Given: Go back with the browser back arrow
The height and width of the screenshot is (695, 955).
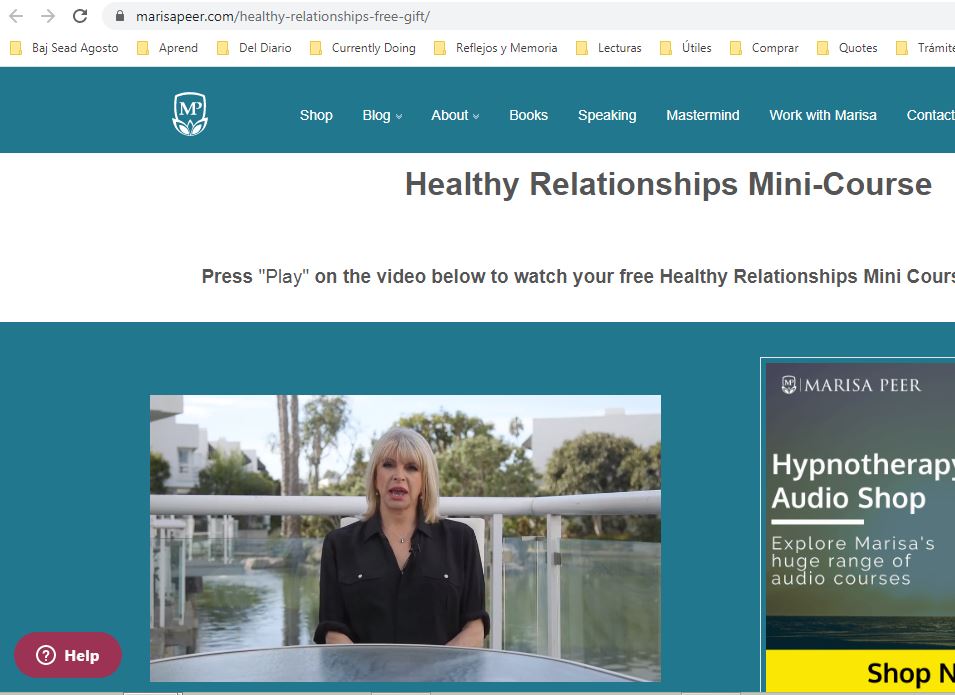Looking at the screenshot, I should (x=16, y=16).
